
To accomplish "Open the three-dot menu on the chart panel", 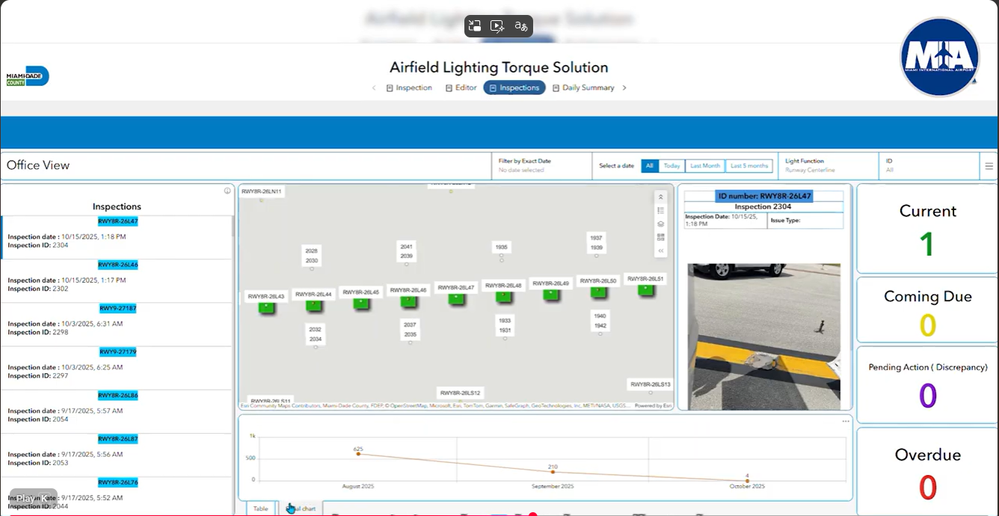I will (x=845, y=421).
